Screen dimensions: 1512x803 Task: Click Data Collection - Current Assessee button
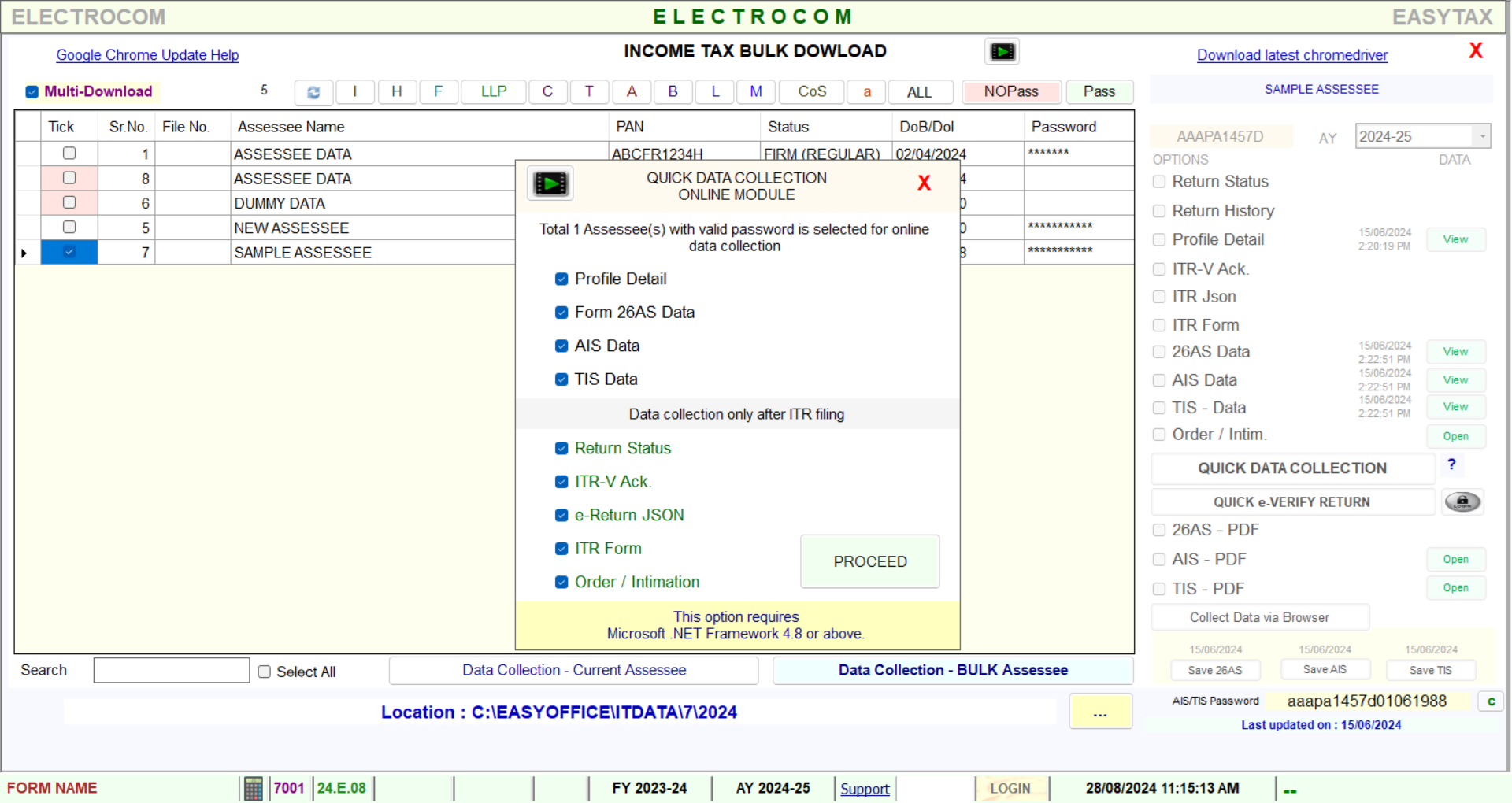coord(574,670)
